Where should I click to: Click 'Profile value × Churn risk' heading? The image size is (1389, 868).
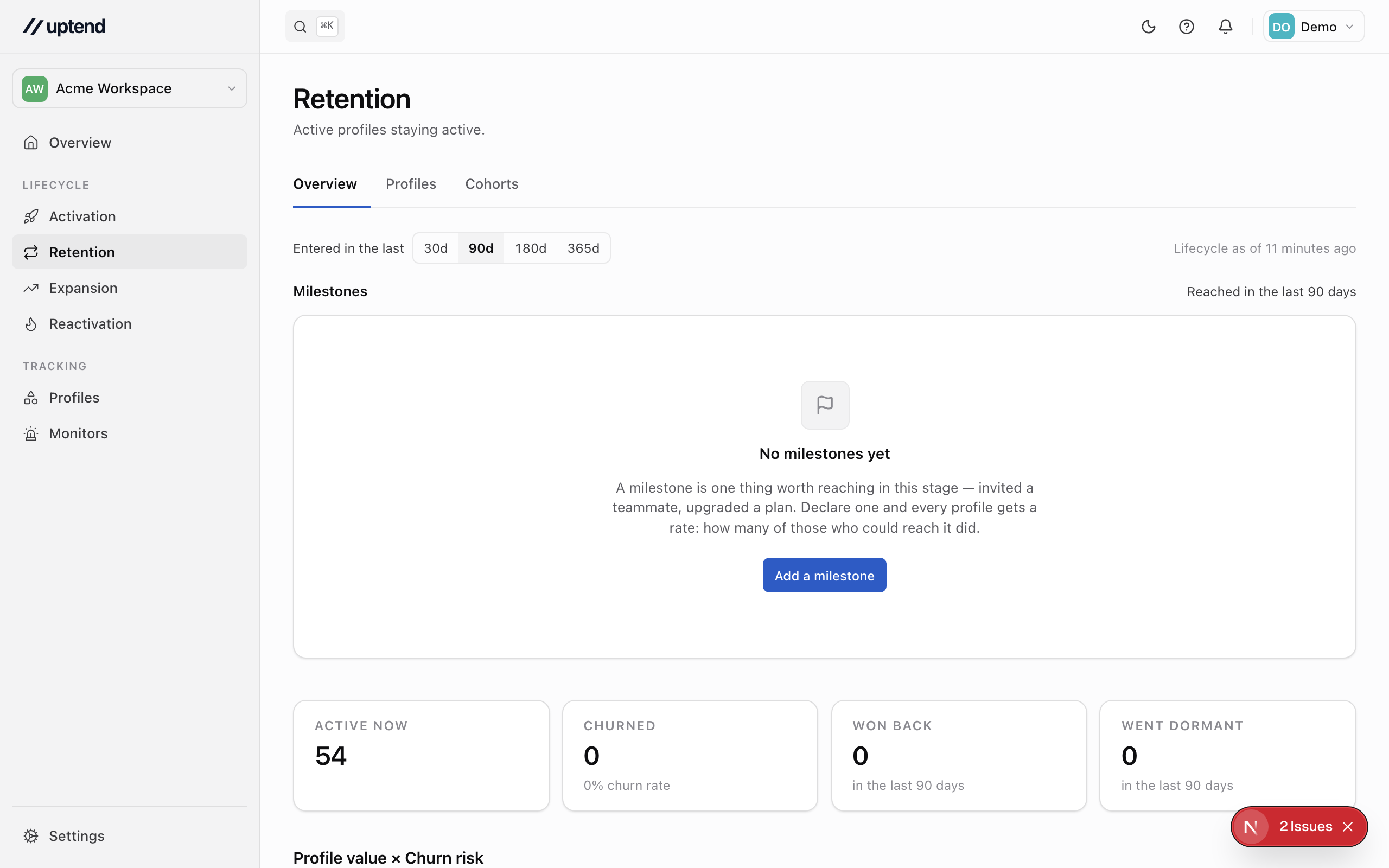[x=388, y=858]
